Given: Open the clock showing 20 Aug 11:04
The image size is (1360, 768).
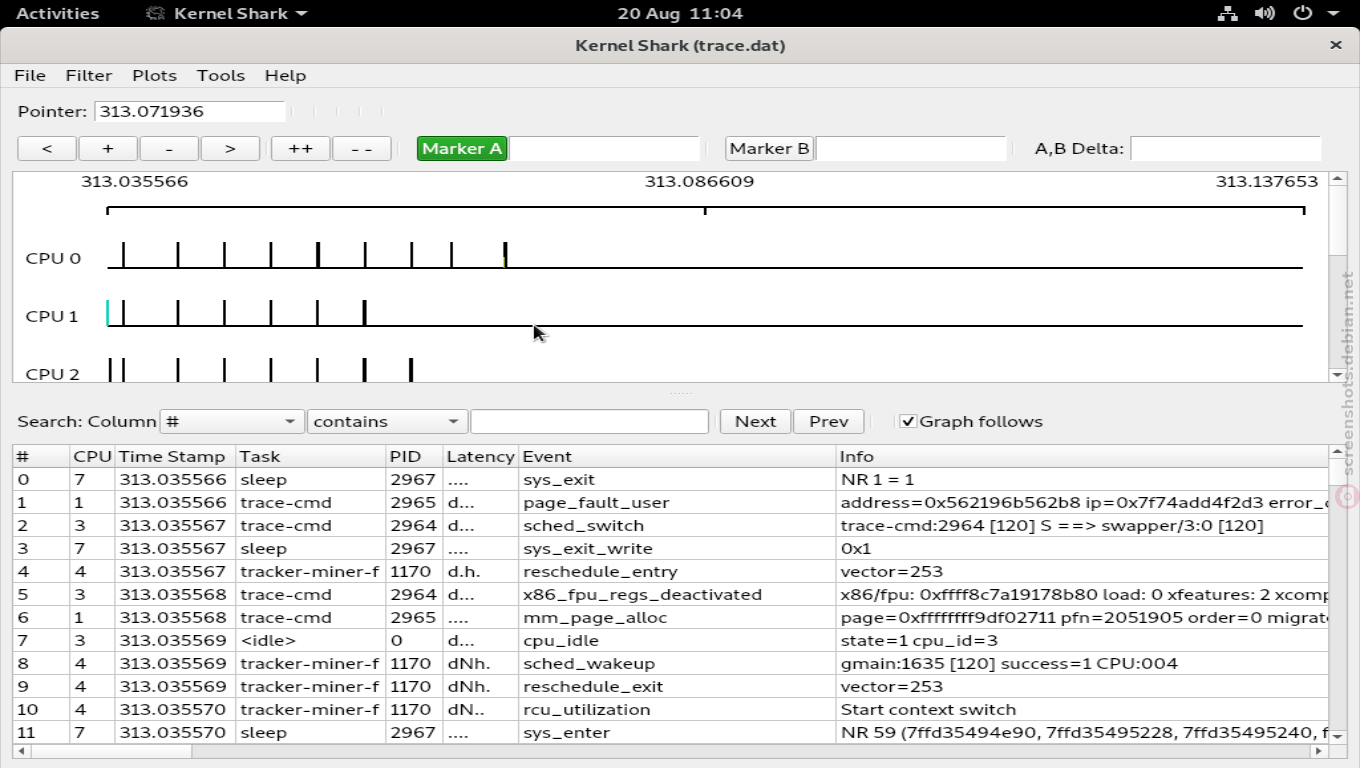Looking at the screenshot, I should (680, 14).
